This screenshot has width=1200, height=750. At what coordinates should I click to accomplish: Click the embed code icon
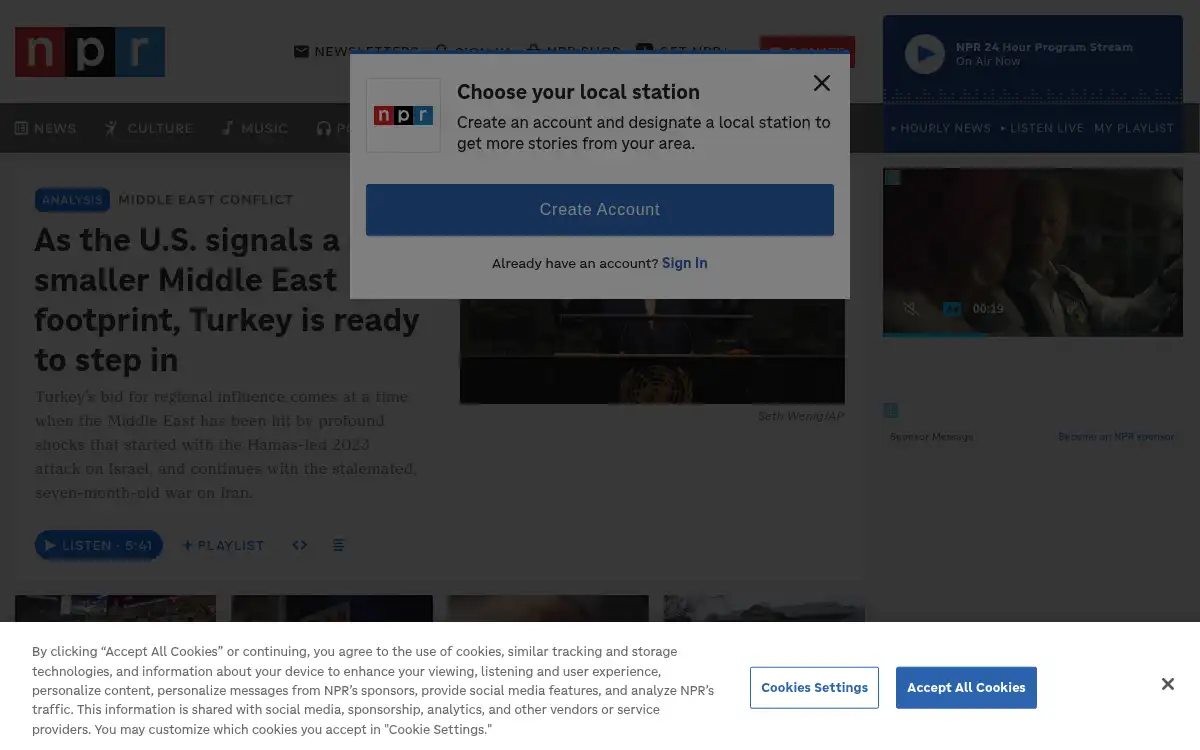[x=300, y=545]
